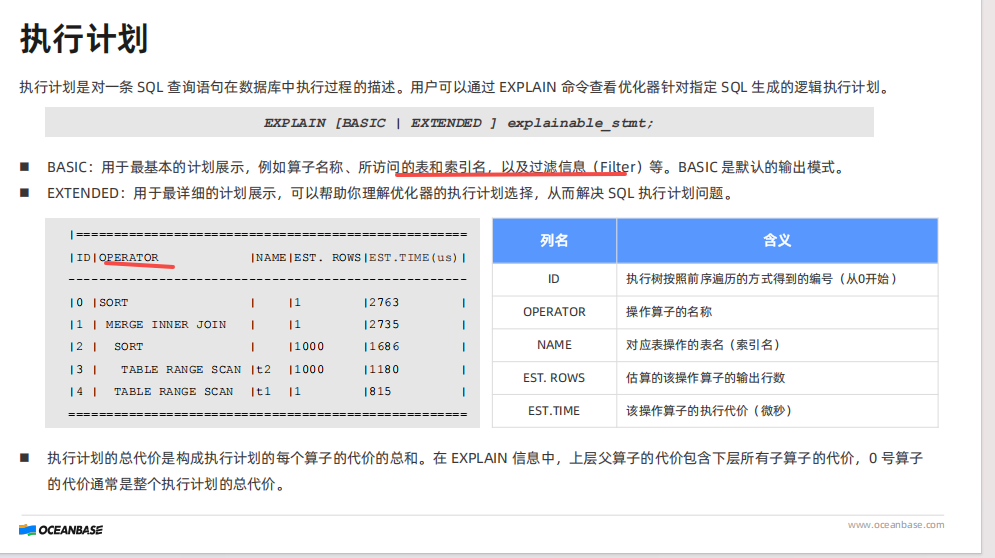Click the EXPLAIN syntax code box
The width and height of the screenshot is (995, 558).
[x=459, y=122]
